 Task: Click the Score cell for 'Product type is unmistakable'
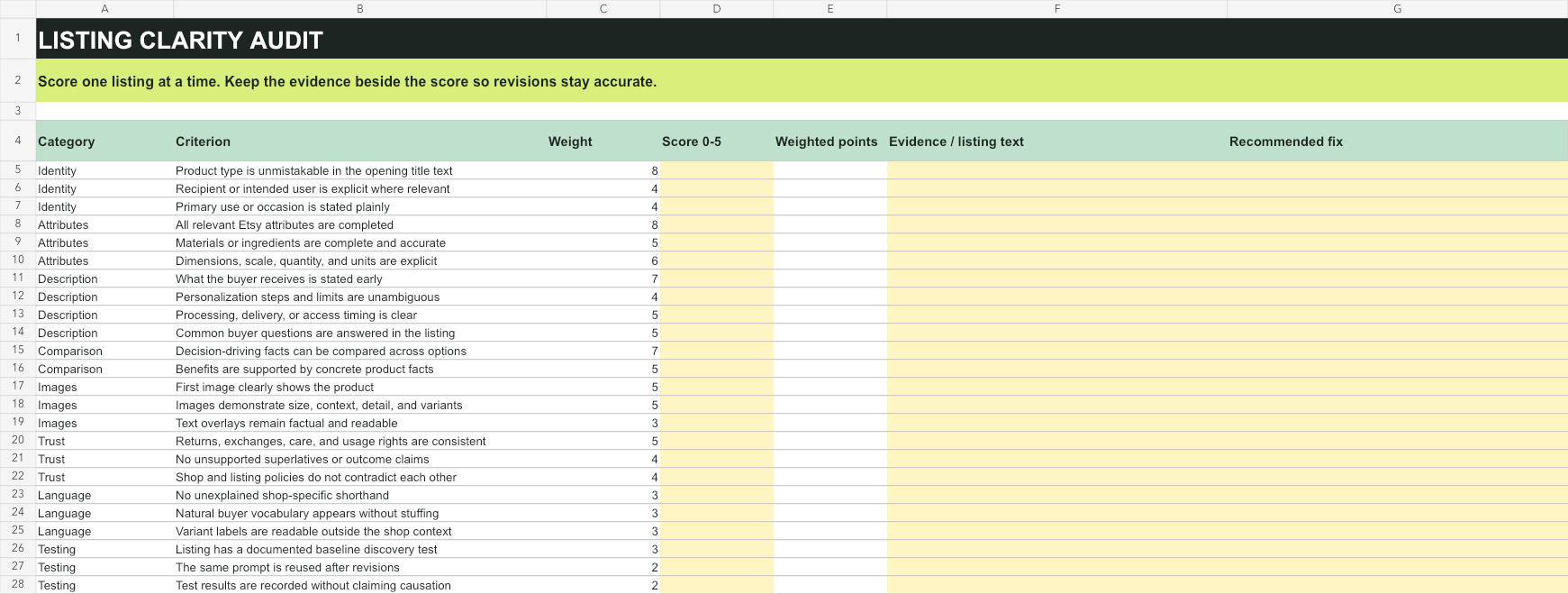point(717,170)
